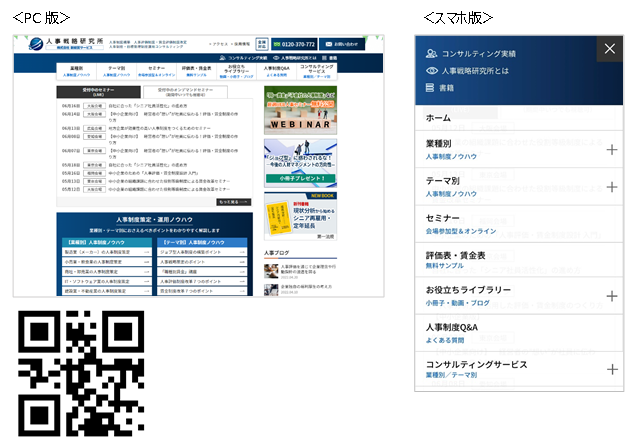This screenshot has height=438, width=626.
Task: Open 人事制度Q&A よくある質問 in smartphone menu
Action: 519,333
